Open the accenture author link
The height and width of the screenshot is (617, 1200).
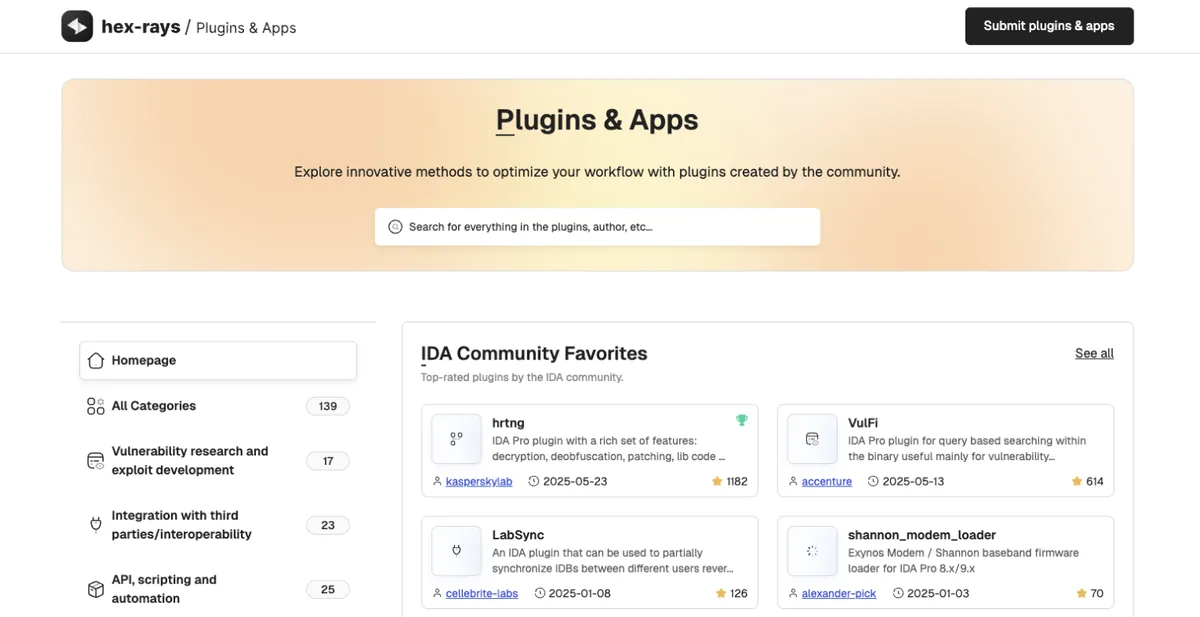tap(827, 481)
